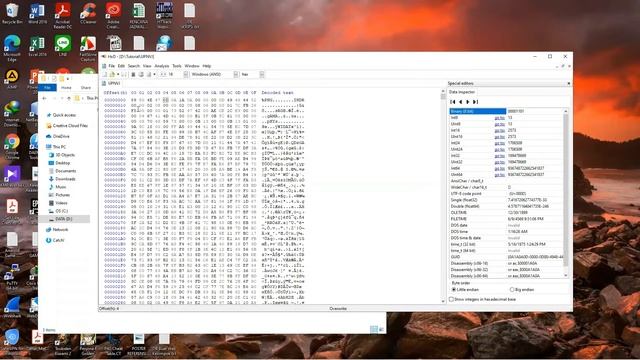Open HxD Tools menu

177,66
